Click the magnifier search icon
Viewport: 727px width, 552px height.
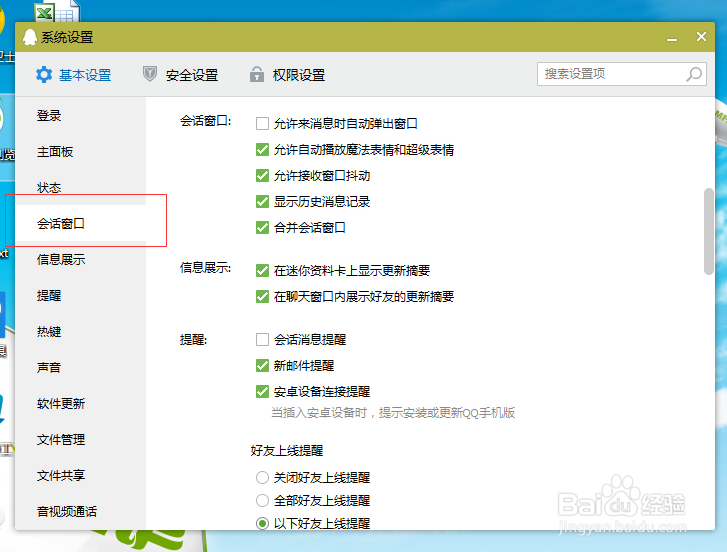(694, 74)
